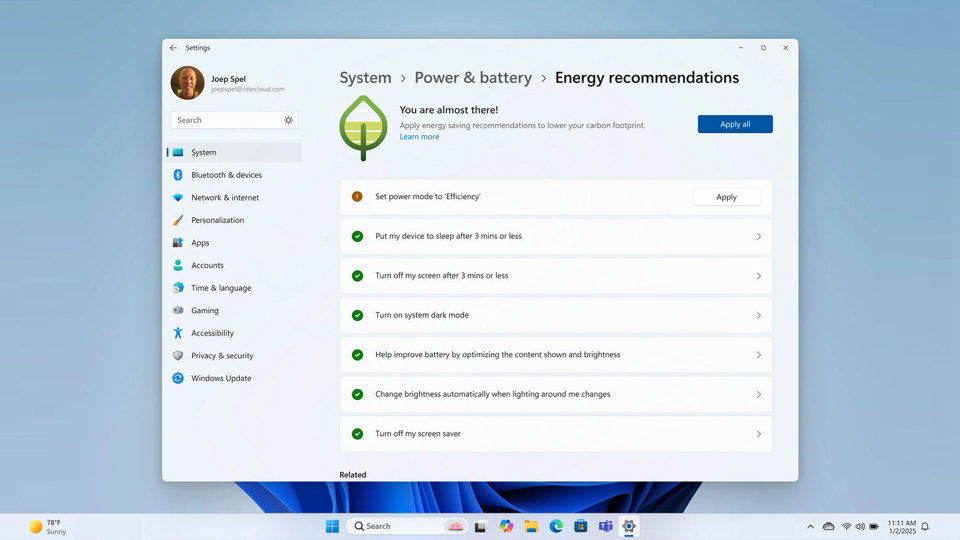Screen dimensions: 960x540
Task: Click green checkmark beside 'Turn off my screen after'
Action: (358, 276)
